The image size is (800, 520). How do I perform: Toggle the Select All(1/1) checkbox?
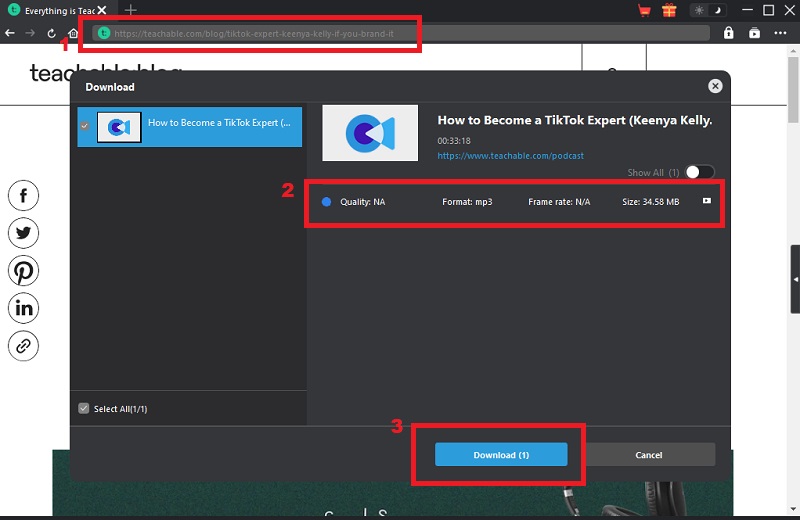click(84, 408)
